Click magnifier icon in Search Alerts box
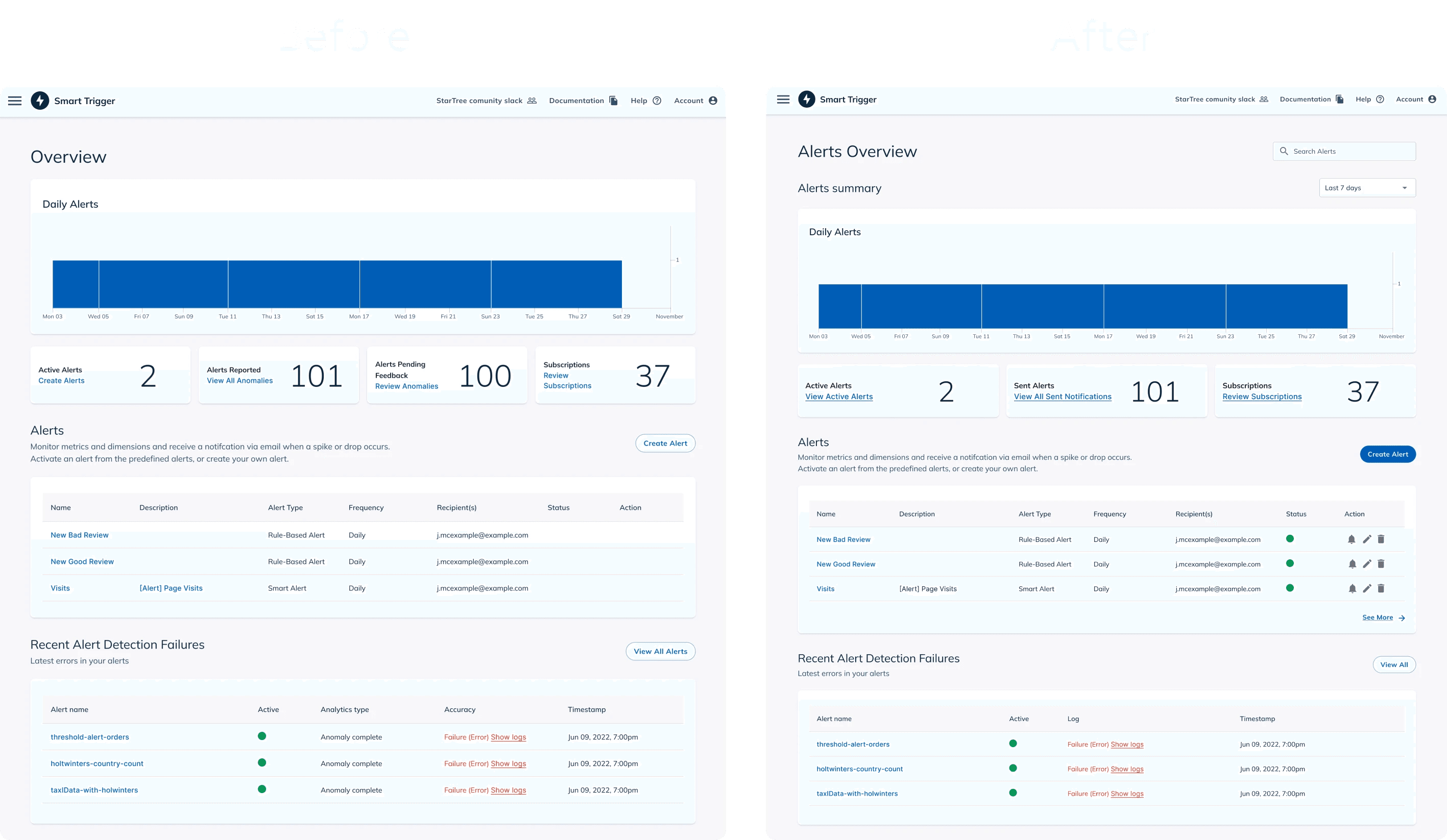 click(1284, 151)
